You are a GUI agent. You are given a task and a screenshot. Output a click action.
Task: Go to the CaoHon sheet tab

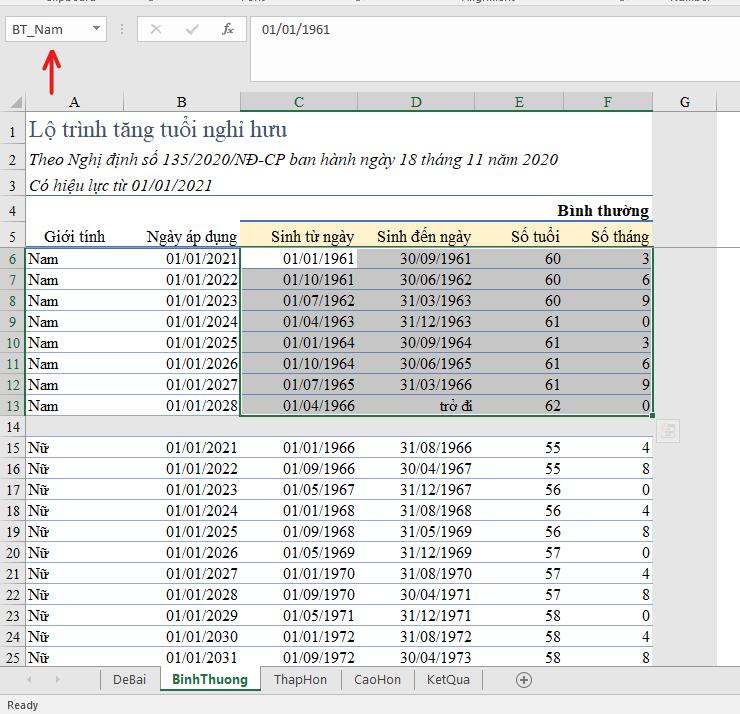(377, 679)
